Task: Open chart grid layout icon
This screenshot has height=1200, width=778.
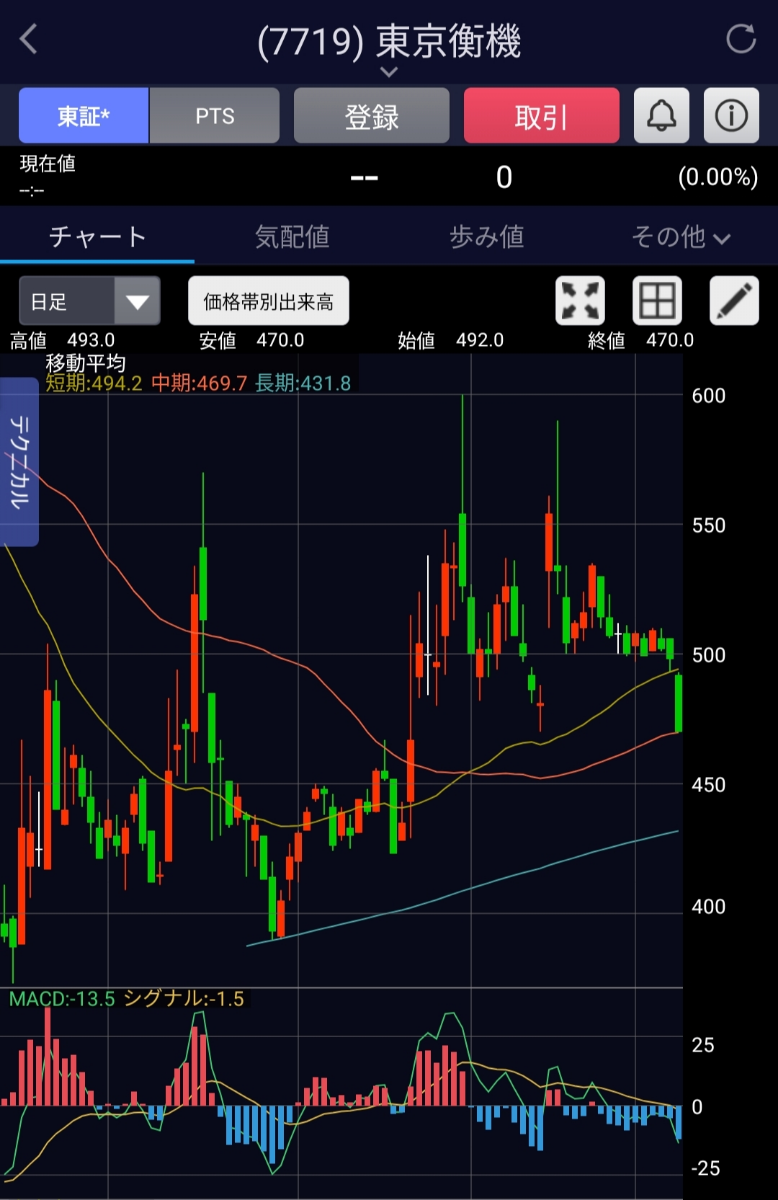Action: pyautogui.click(x=658, y=300)
